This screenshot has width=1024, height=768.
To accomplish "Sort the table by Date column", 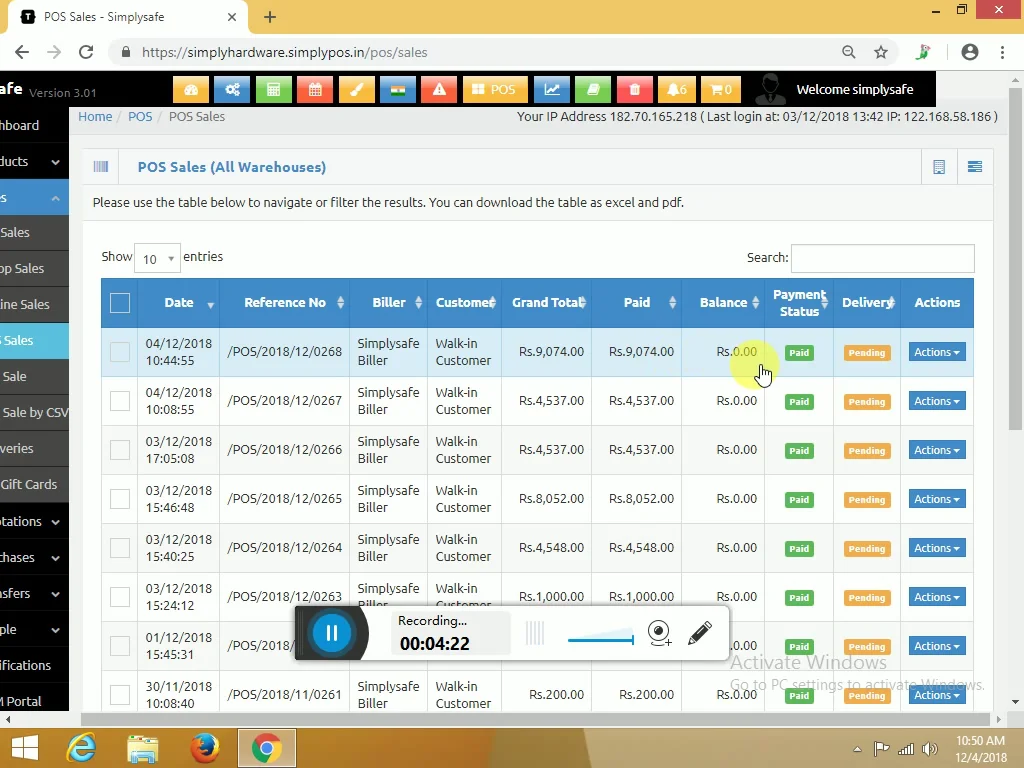I will [178, 303].
